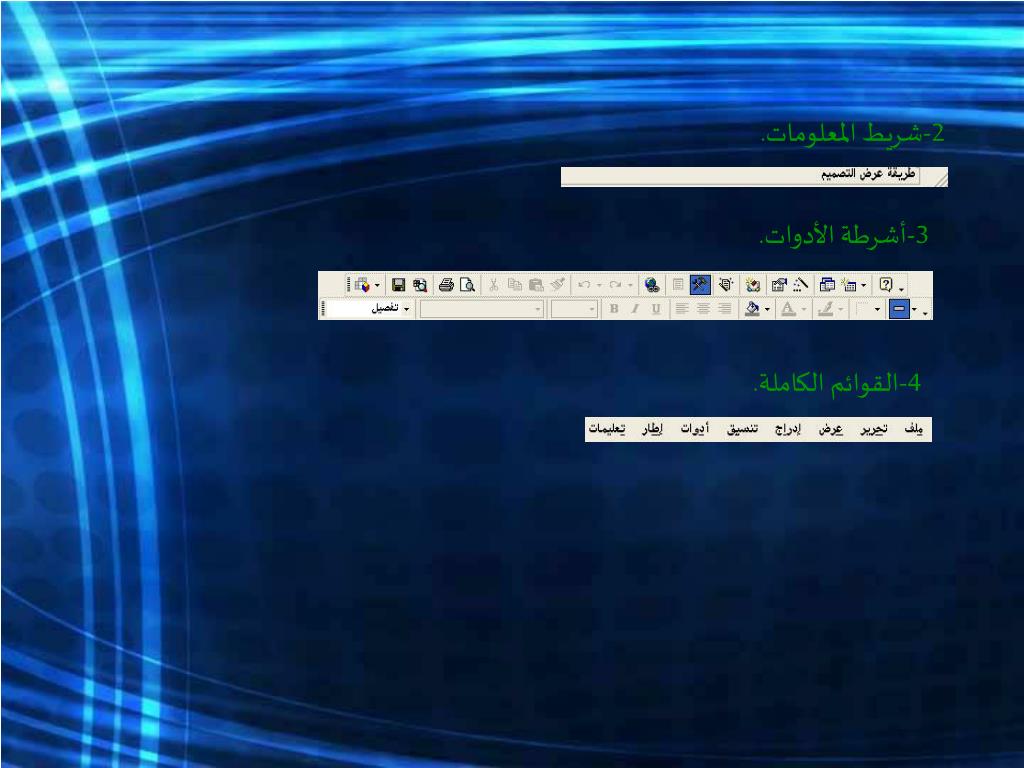Open the Redo history dropdown arrow
This screenshot has height=768, width=1024.
click(630, 285)
